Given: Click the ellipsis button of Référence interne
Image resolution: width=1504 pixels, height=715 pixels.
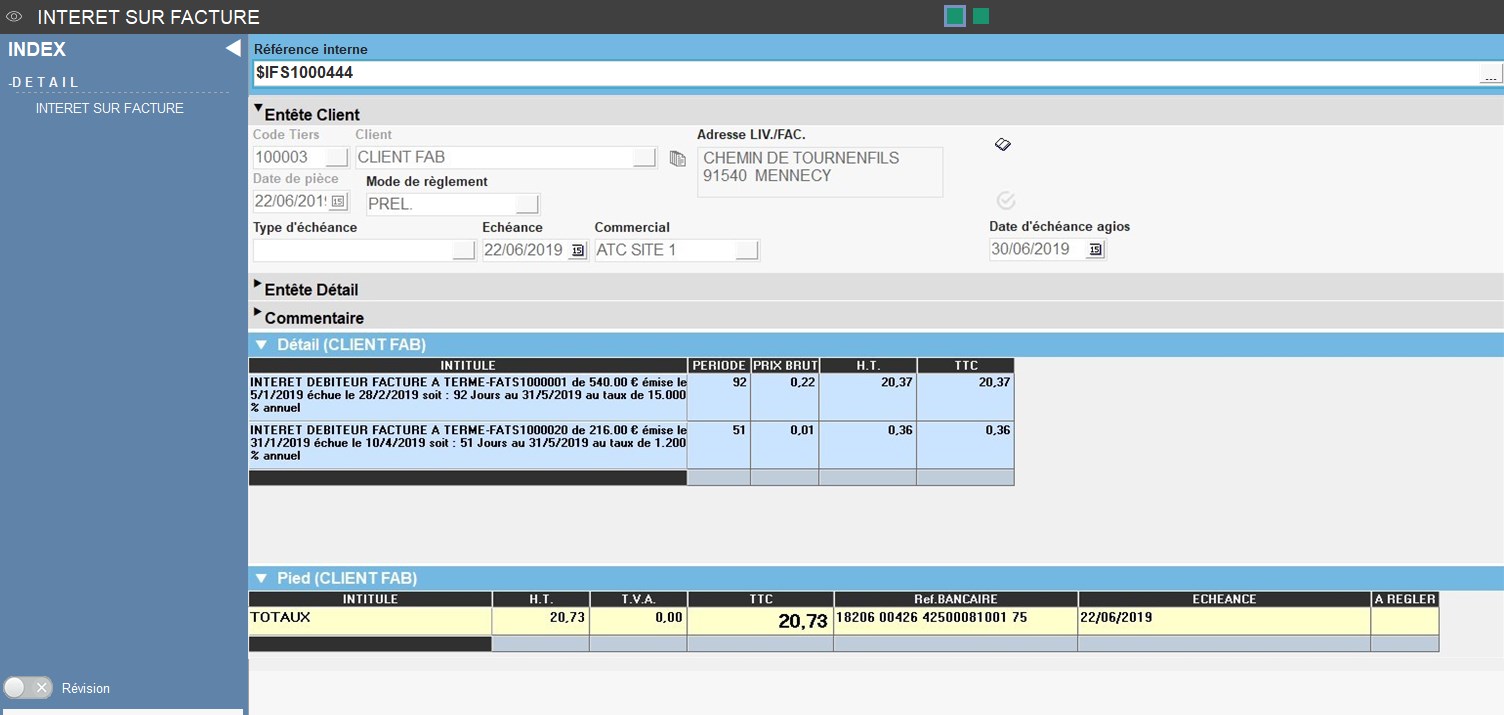Looking at the screenshot, I should click(1490, 74).
